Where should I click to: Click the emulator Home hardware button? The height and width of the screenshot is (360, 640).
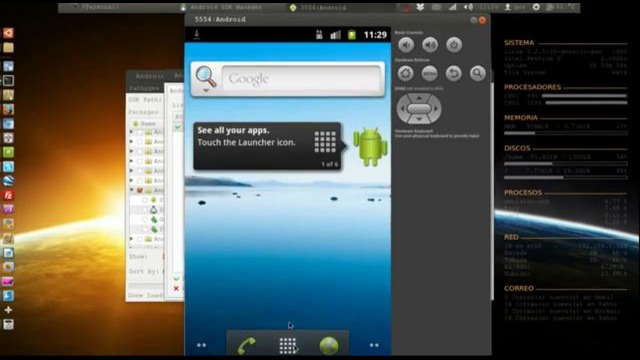(406, 73)
